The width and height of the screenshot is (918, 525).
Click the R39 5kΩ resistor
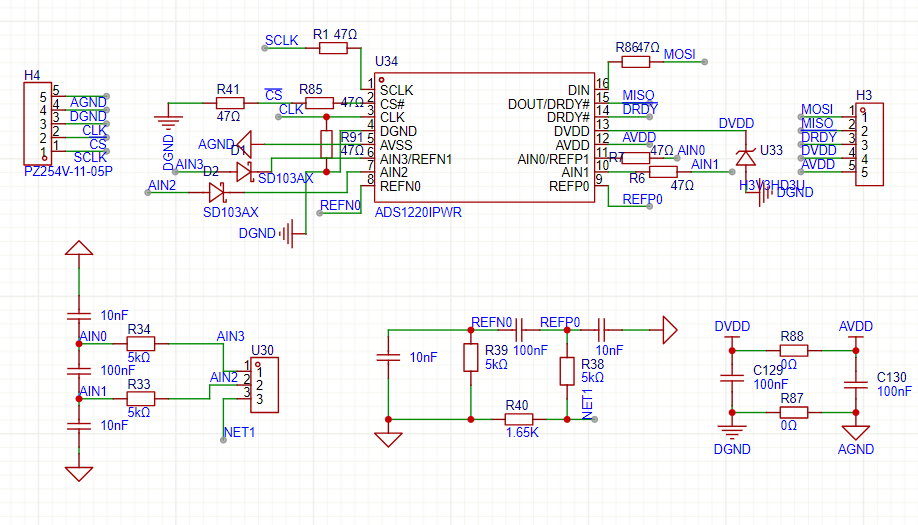click(x=471, y=357)
